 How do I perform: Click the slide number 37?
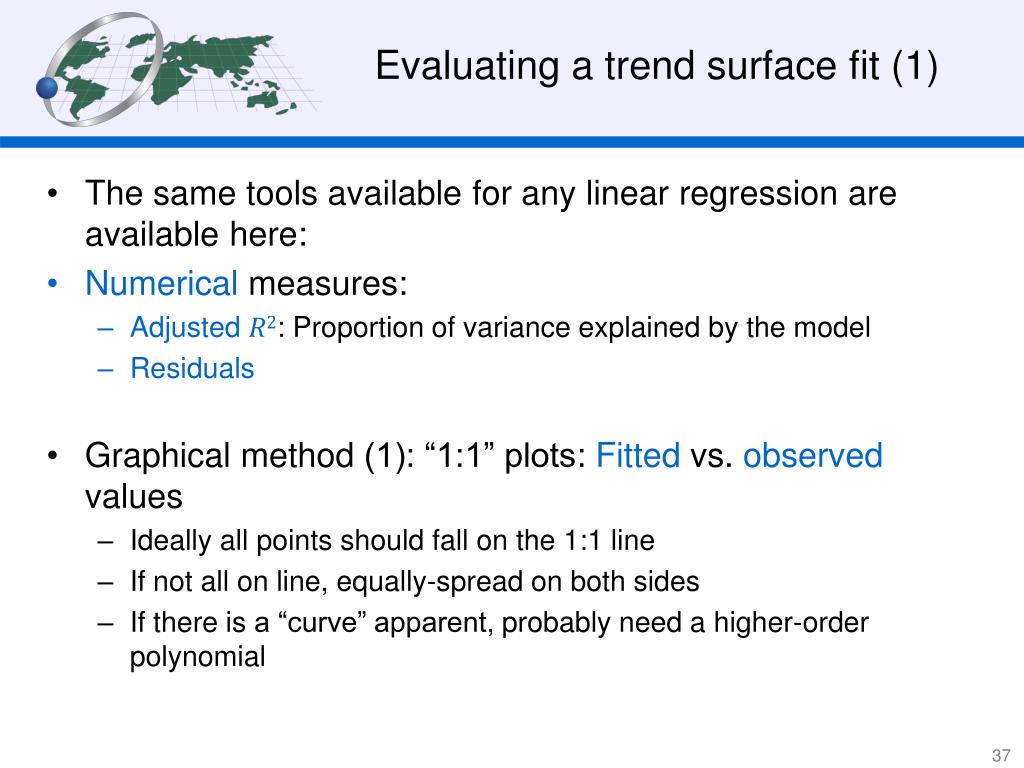point(1001,755)
